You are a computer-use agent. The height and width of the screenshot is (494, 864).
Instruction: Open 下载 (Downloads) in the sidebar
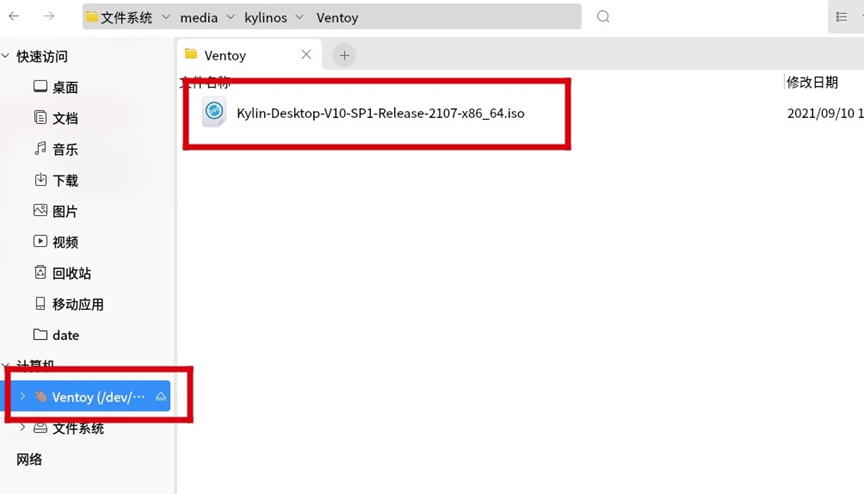coord(65,180)
